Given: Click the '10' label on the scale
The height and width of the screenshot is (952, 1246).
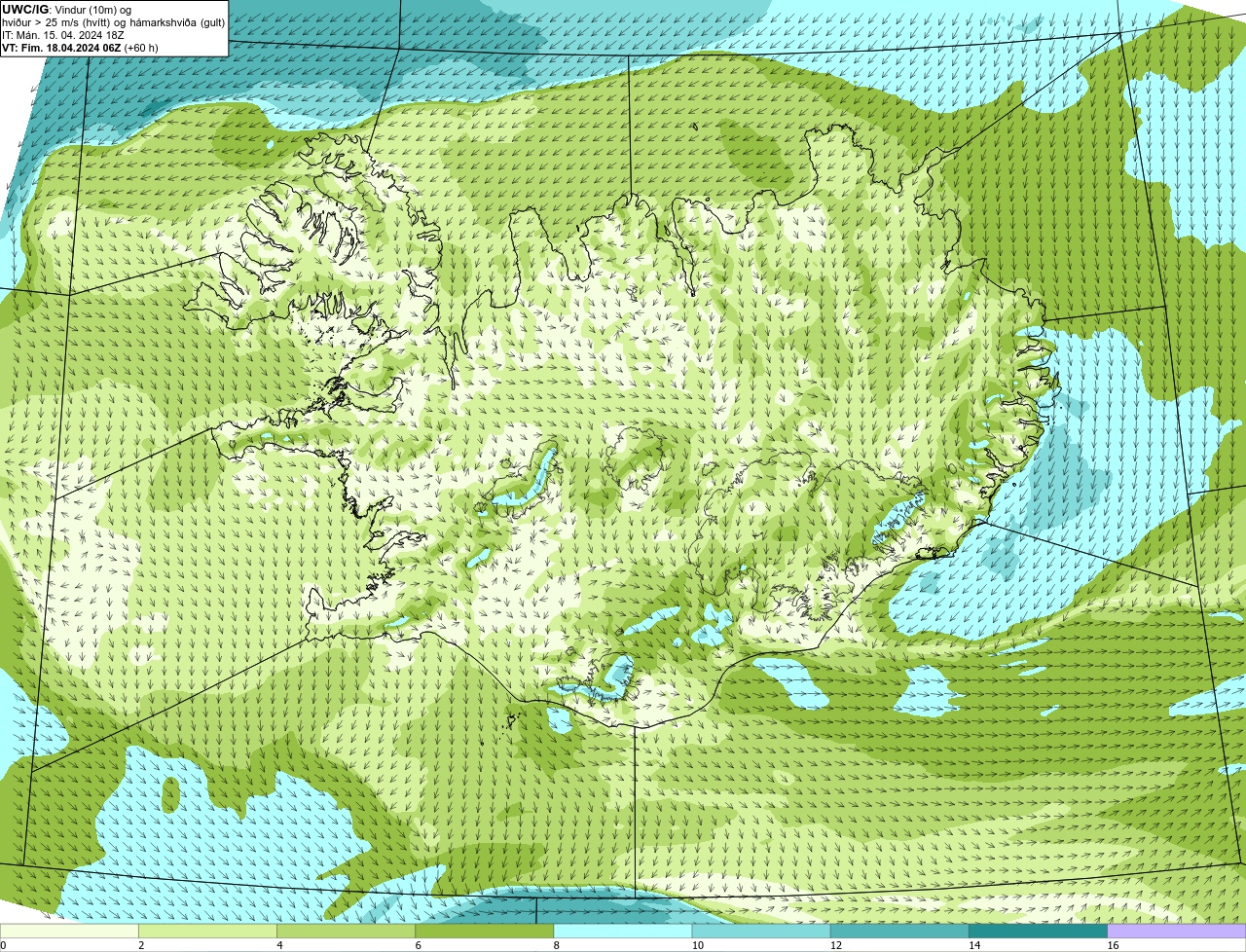Looking at the screenshot, I should (x=698, y=945).
